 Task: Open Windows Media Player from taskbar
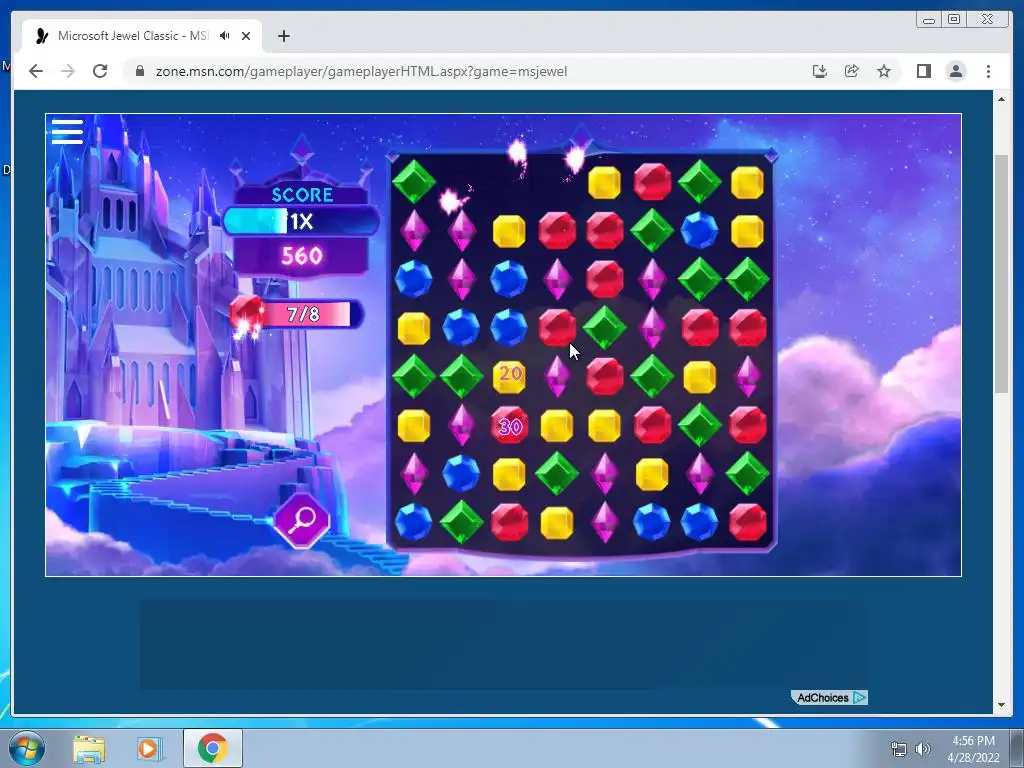[148, 749]
